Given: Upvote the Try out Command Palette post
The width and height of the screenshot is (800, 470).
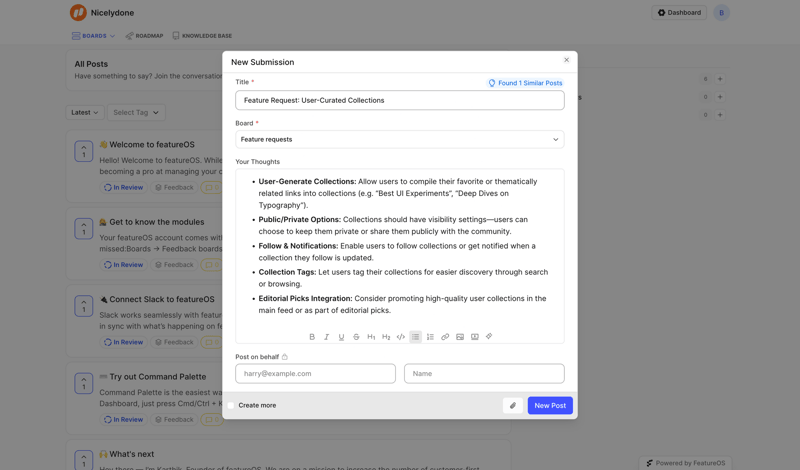Looking at the screenshot, I should pos(84,383).
